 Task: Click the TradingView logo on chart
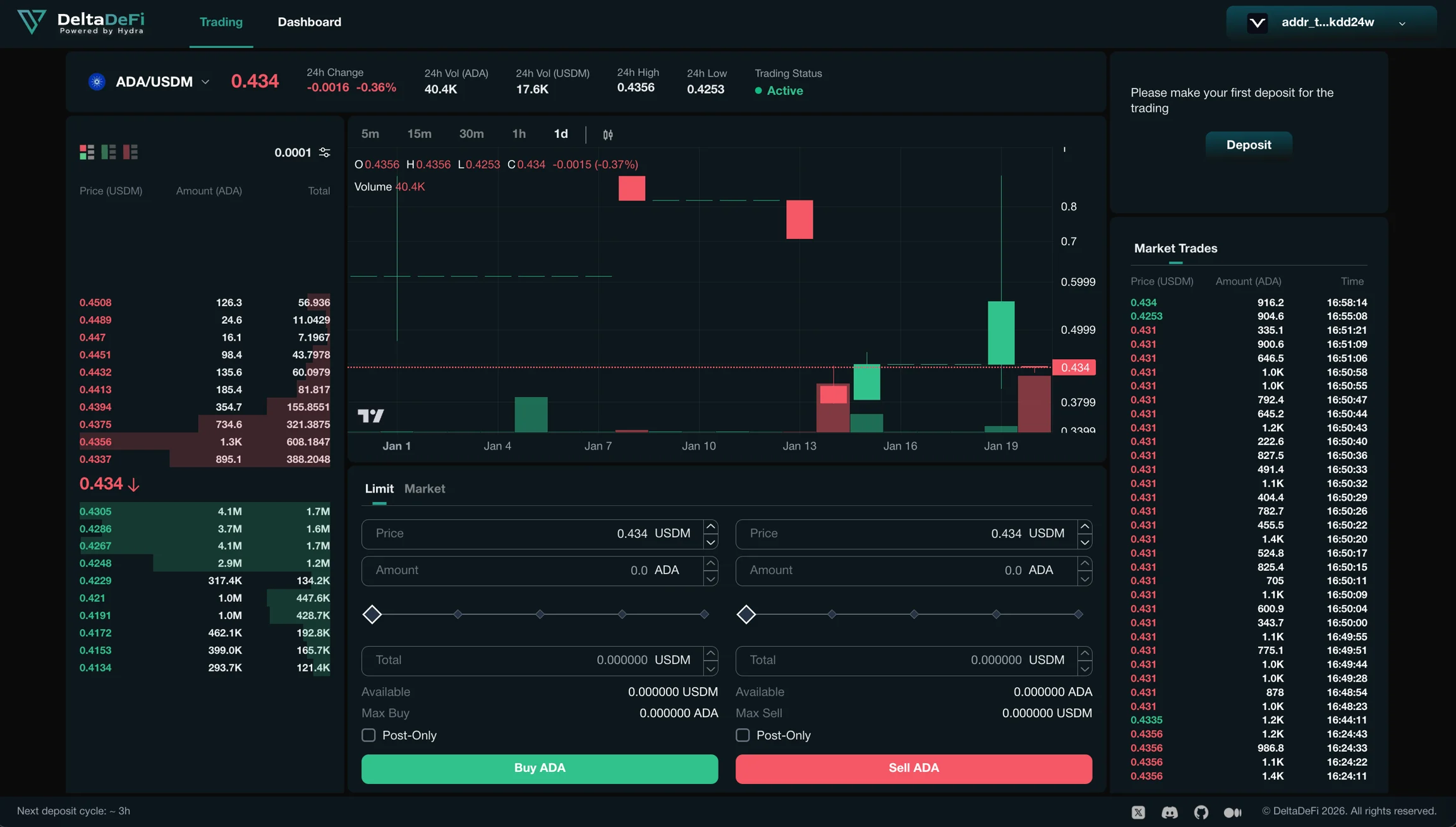[x=371, y=415]
